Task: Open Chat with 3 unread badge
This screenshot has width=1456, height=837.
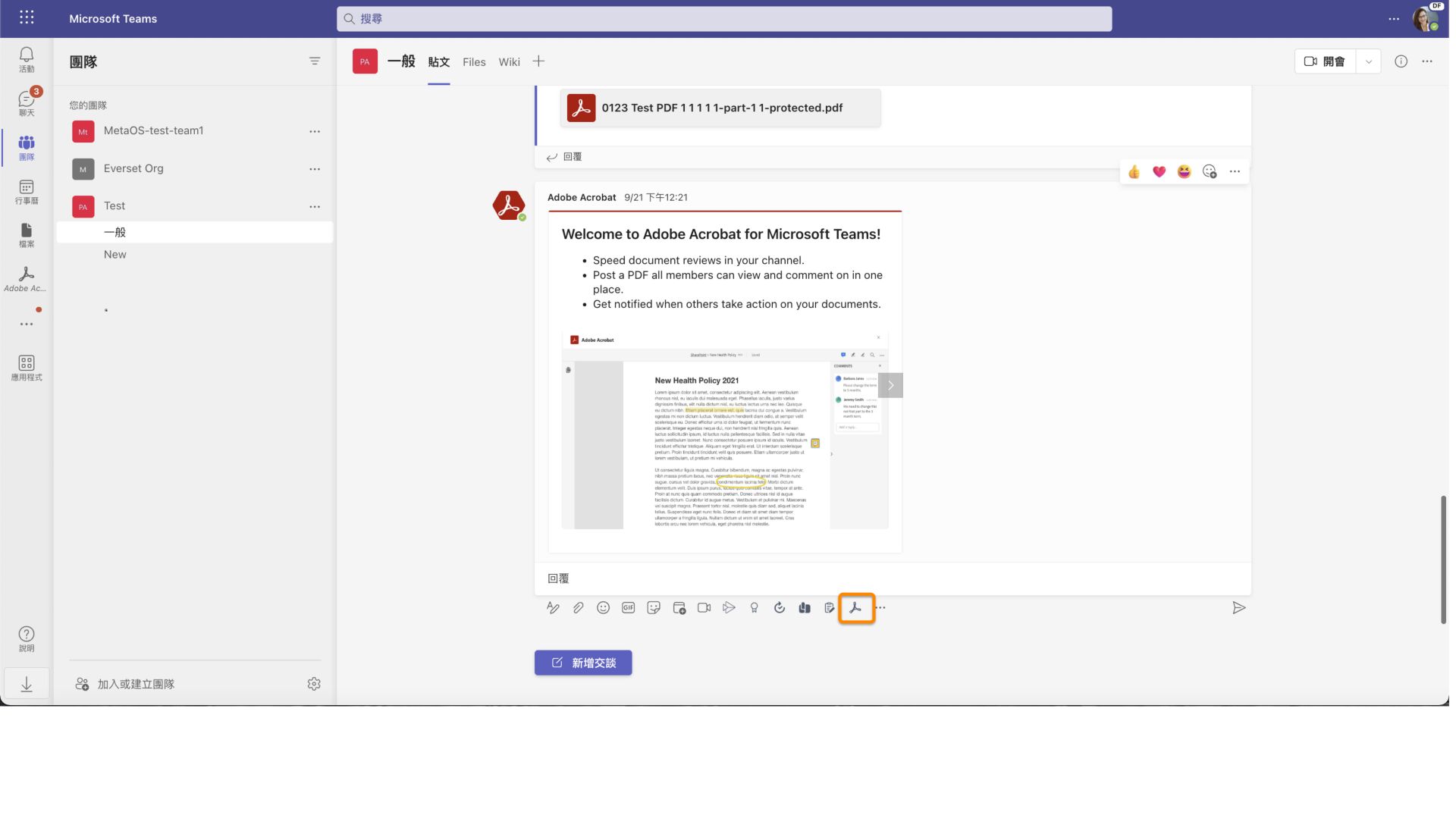Action: (27, 103)
